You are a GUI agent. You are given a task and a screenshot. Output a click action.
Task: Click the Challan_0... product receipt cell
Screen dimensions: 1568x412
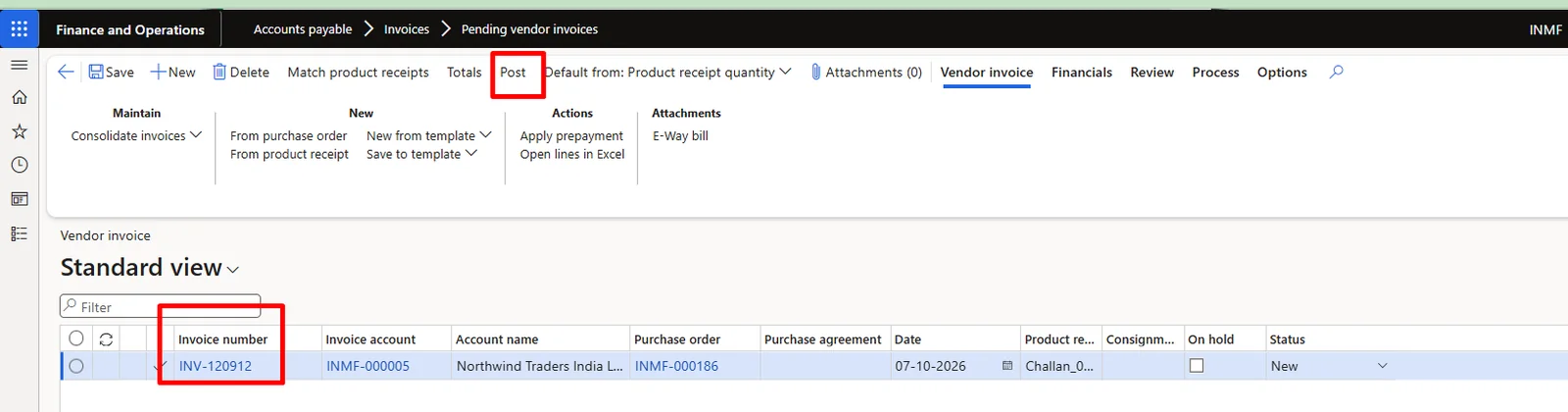click(1059, 366)
